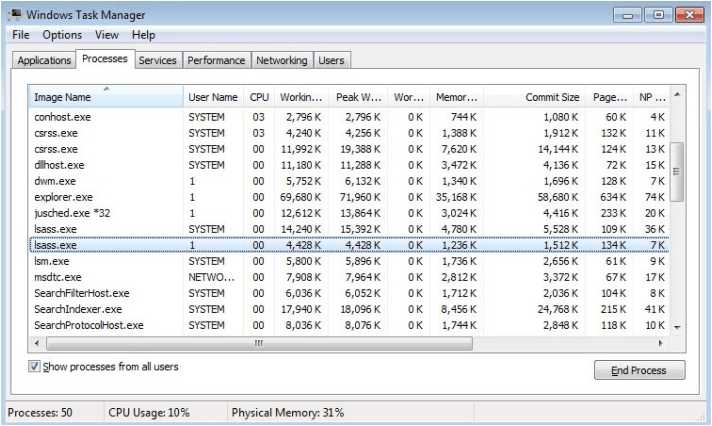Click the horizontal scrollbar right arrow
Screen dimensions: 712x426
[661, 343]
